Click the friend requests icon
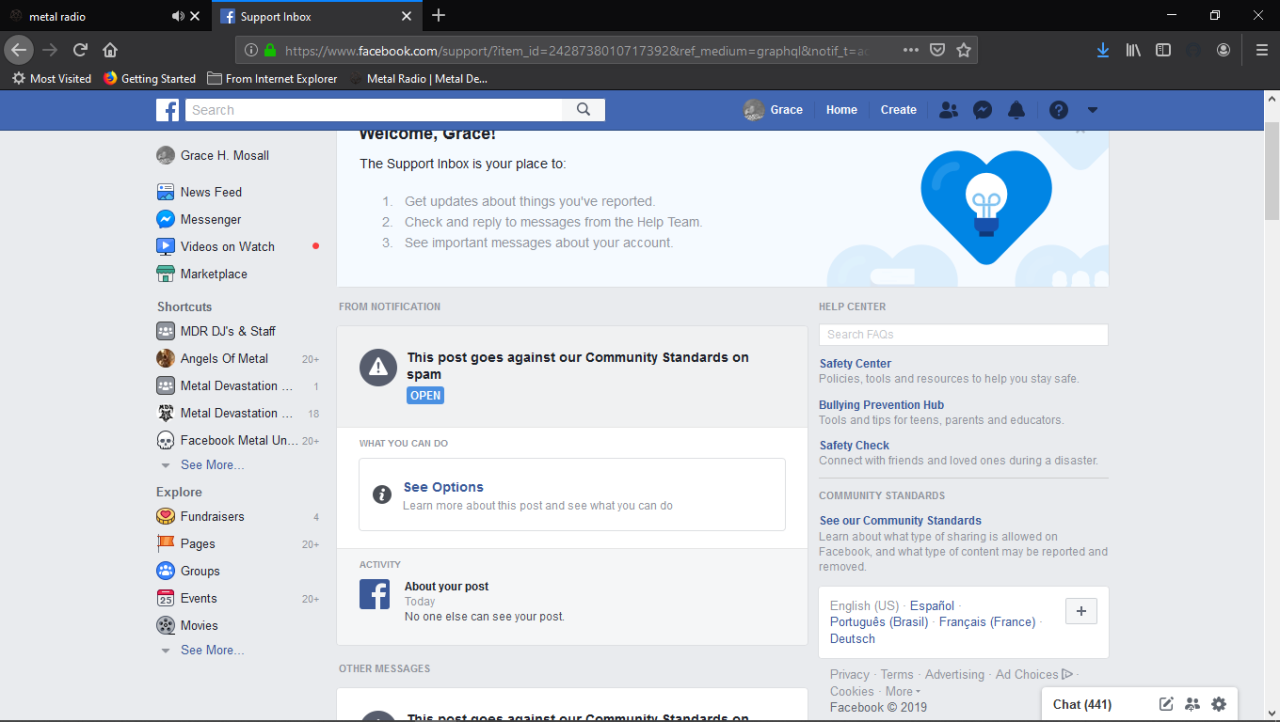This screenshot has width=1280, height=722. (x=948, y=110)
